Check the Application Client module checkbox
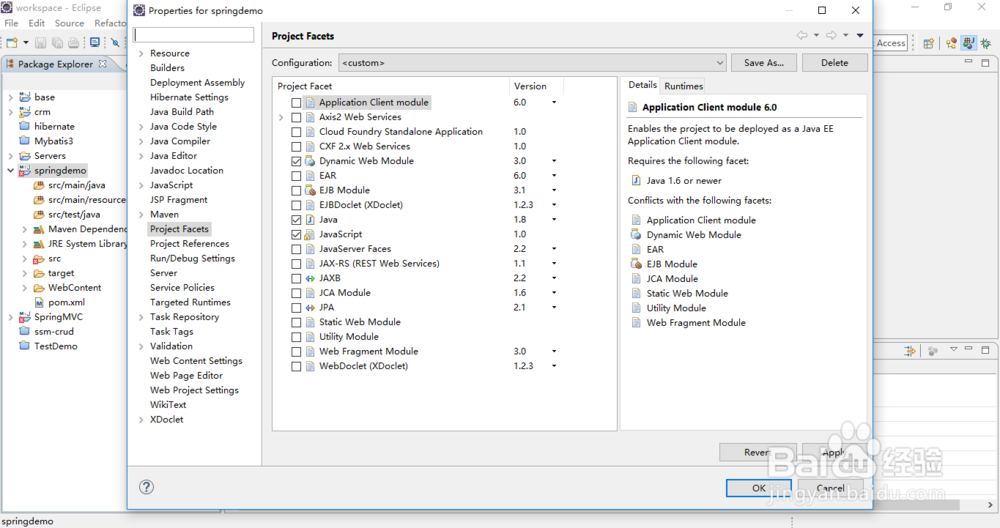The height and width of the screenshot is (528, 1000). (x=296, y=103)
